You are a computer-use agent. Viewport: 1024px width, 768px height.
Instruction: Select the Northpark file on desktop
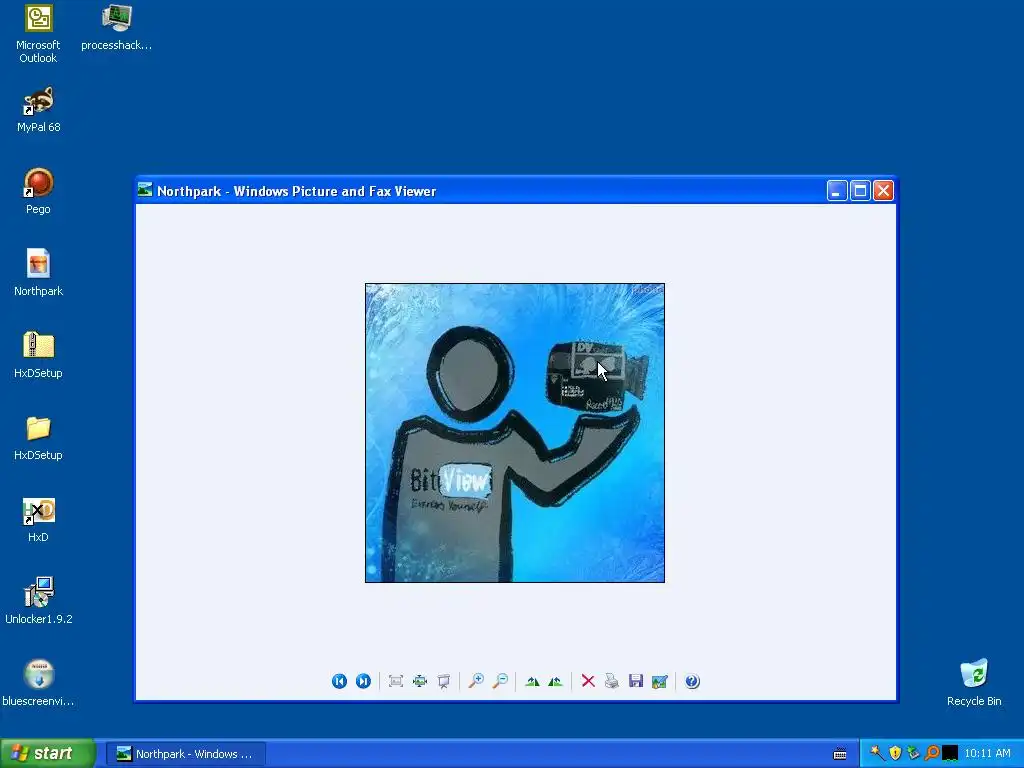pos(38,273)
